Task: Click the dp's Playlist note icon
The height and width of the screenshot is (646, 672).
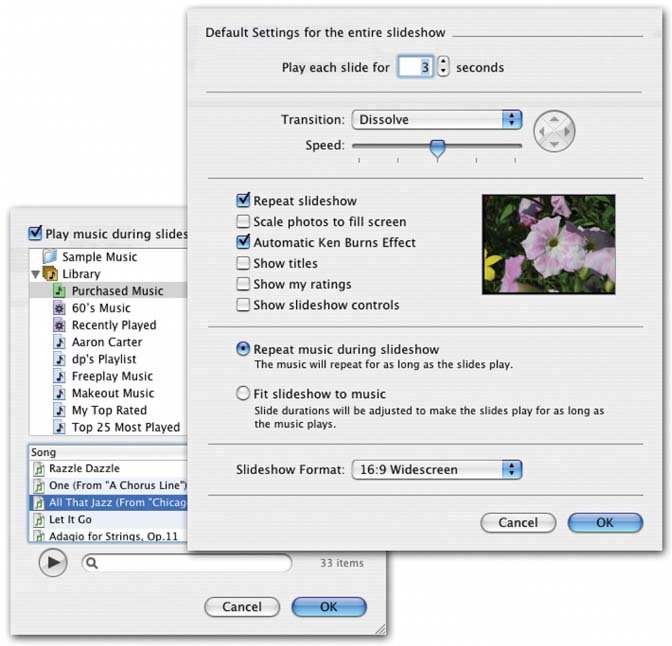Action: click(60, 359)
